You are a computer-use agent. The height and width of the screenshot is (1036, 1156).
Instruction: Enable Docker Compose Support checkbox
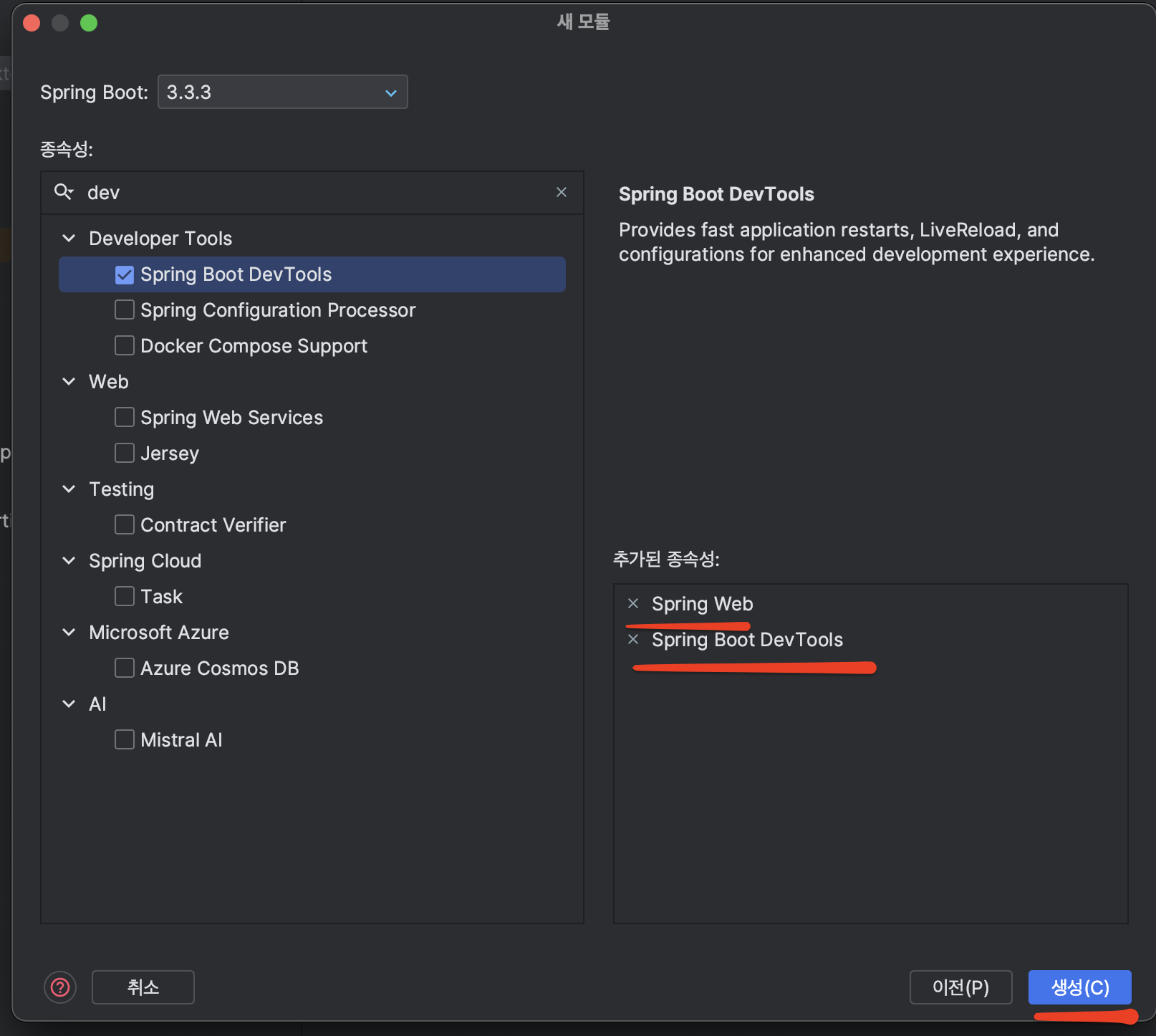(125, 346)
